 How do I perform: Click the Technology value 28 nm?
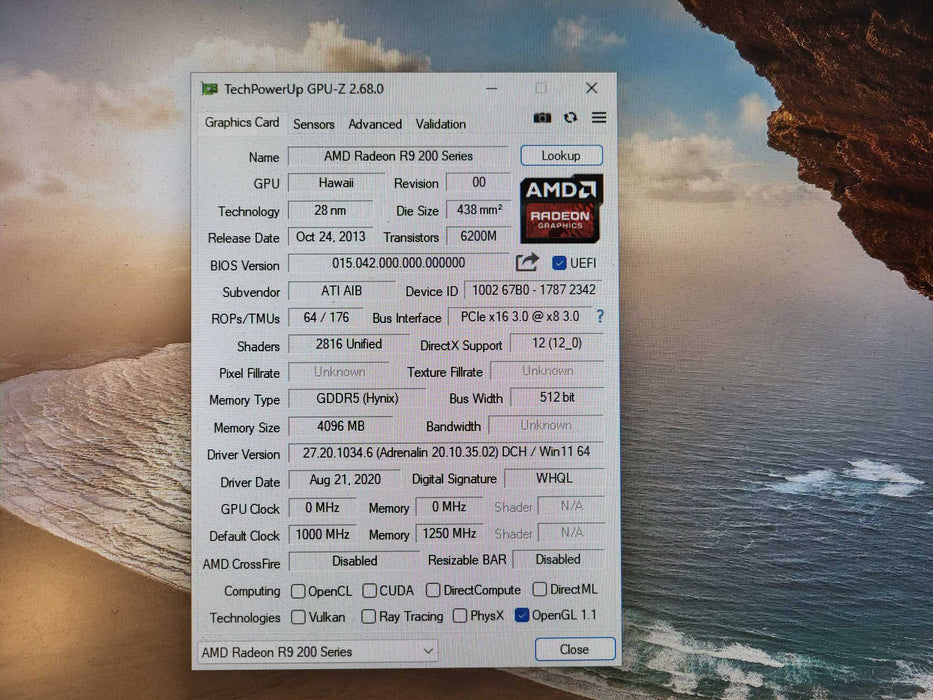click(330, 210)
